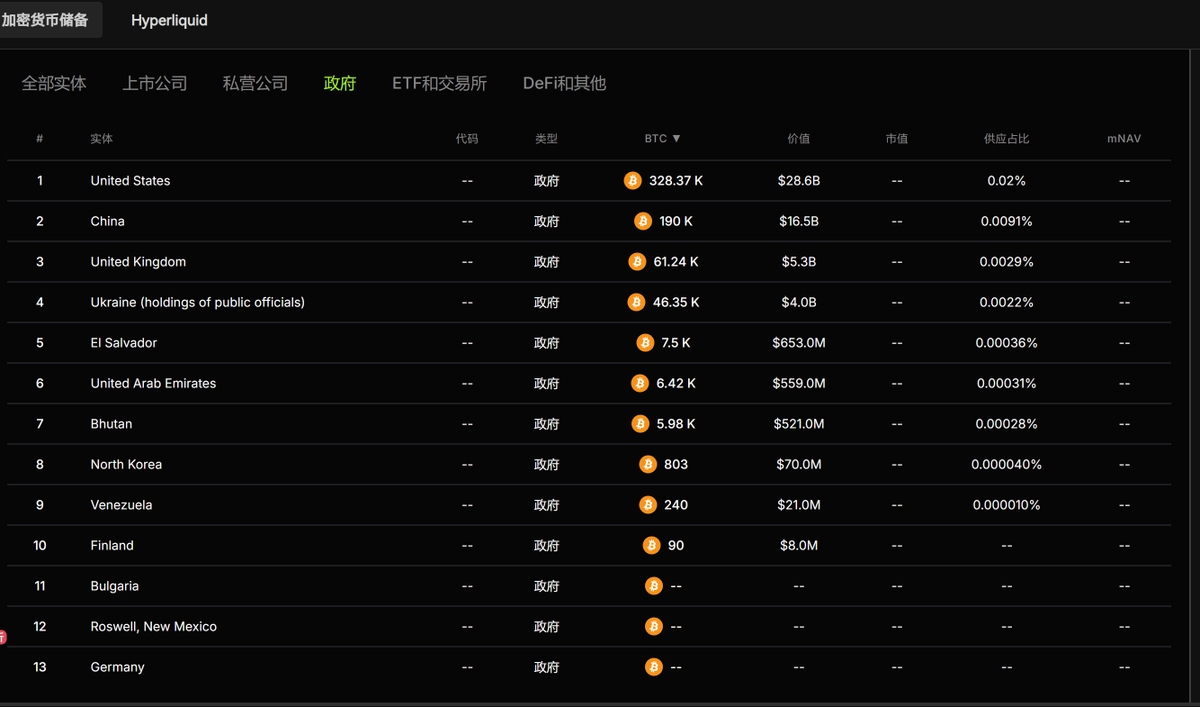The image size is (1200, 707).
Task: Click the 0.0091% supply share cell
Action: pyautogui.click(x=1006, y=221)
